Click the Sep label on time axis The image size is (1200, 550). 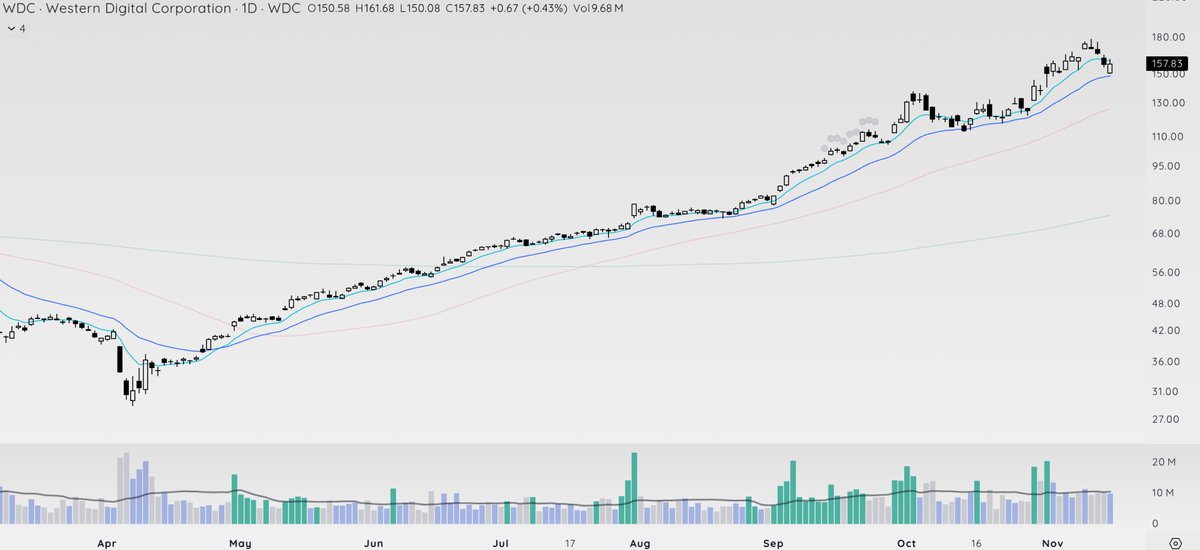[774, 545]
